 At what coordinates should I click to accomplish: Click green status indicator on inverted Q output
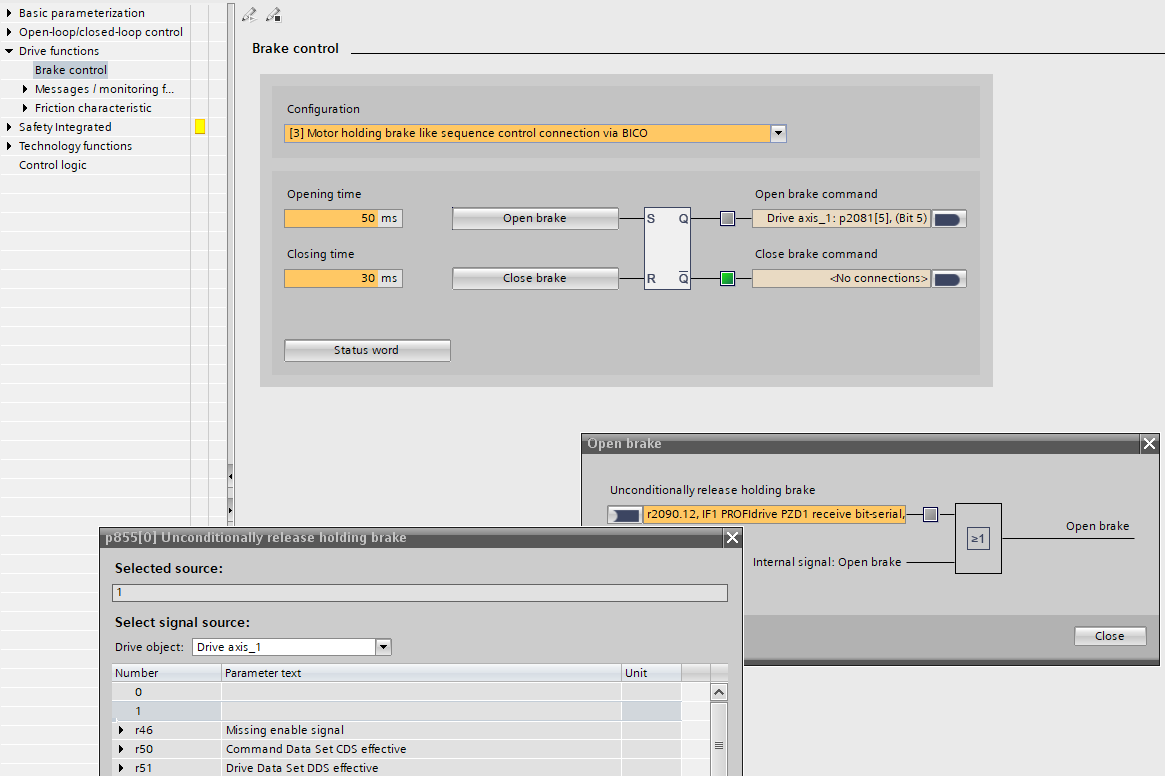click(x=727, y=278)
